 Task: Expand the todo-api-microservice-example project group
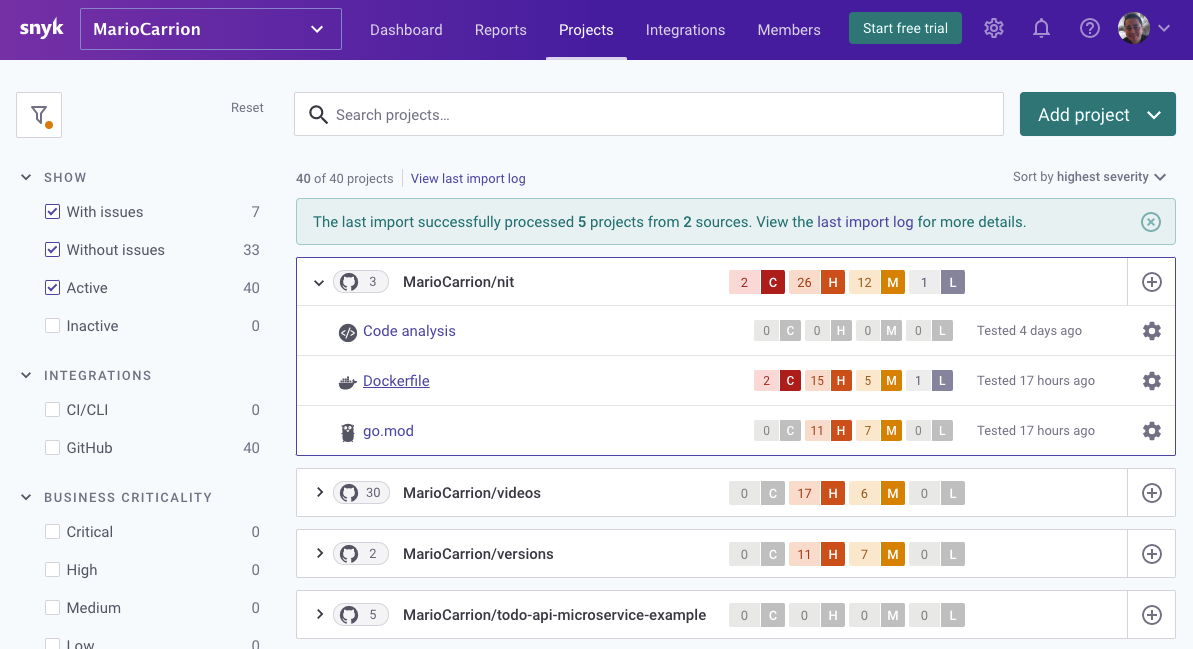320,614
